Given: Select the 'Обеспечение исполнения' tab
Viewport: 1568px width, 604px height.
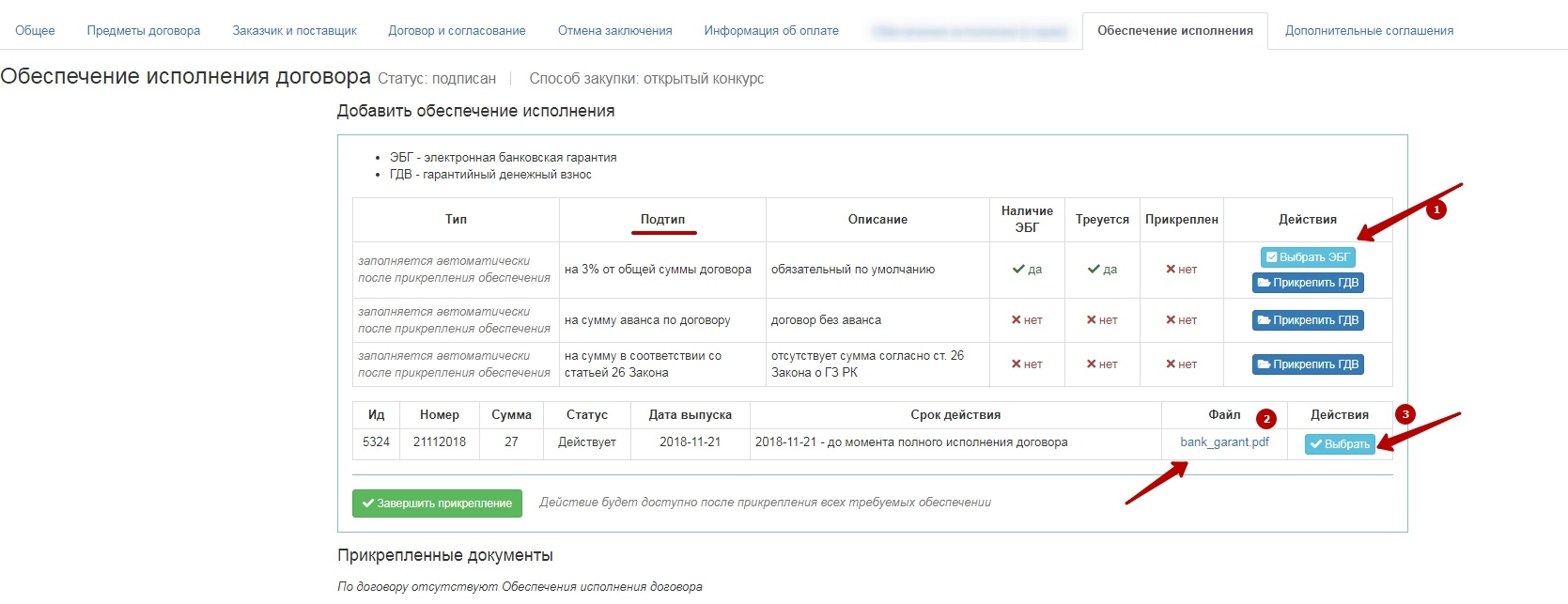Looking at the screenshot, I should point(1174,31).
